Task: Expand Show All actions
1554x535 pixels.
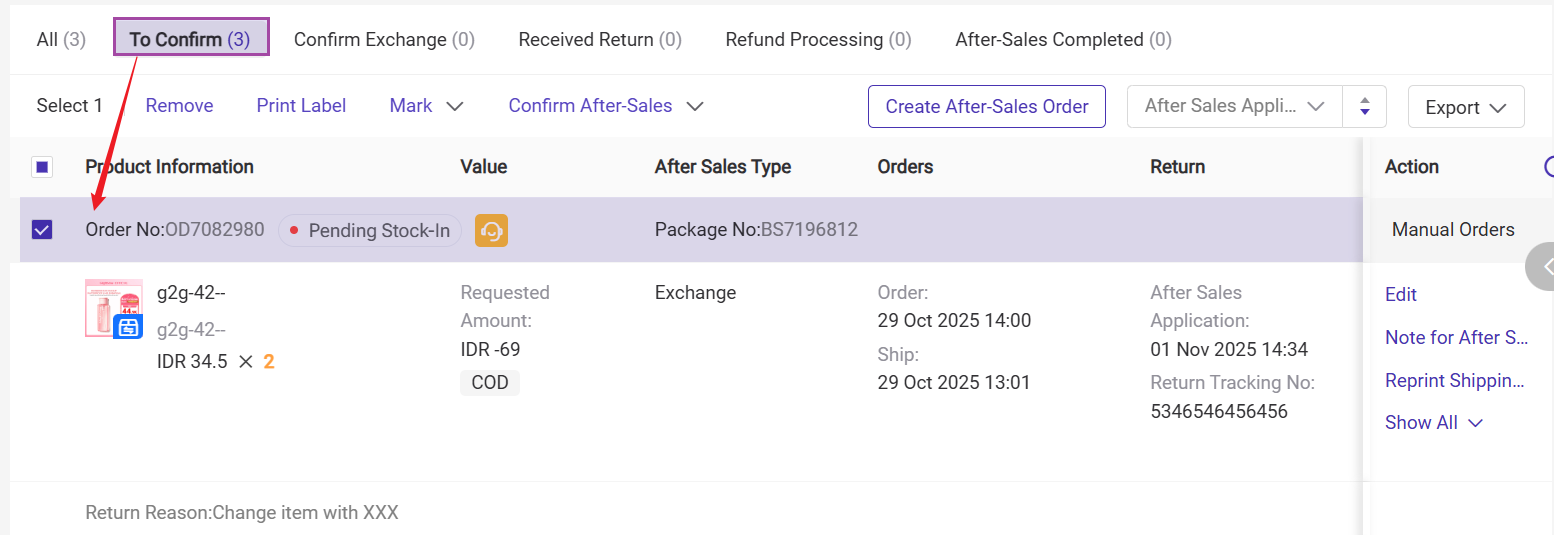Action: point(1433,422)
